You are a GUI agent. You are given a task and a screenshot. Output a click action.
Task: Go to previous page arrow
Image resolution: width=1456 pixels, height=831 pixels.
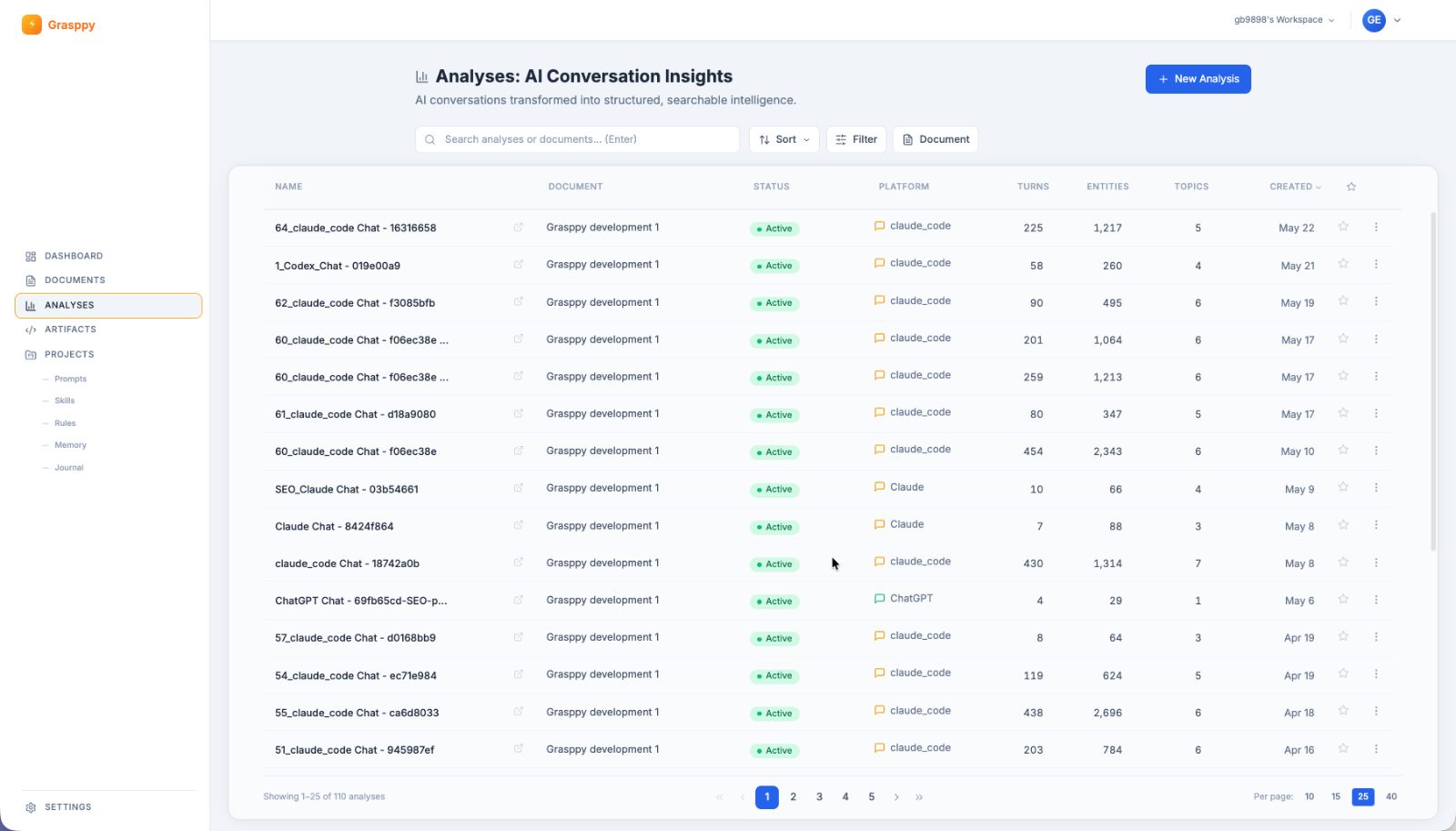743,797
